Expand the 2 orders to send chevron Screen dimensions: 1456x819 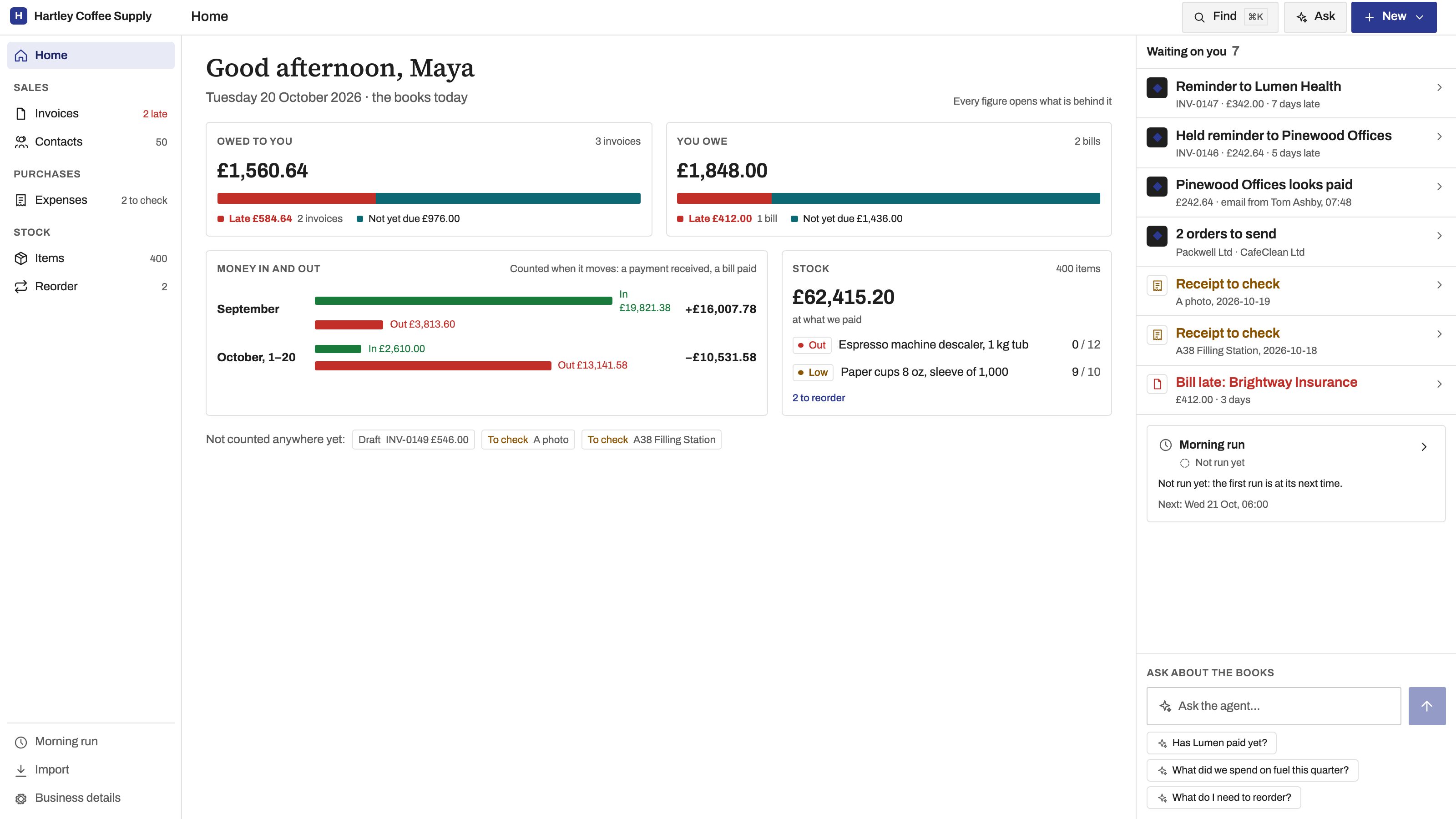pos(1439,236)
